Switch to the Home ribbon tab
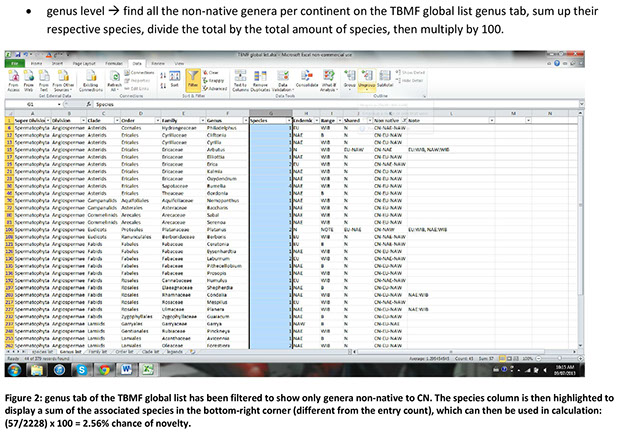The image size is (618, 434). 36,63
